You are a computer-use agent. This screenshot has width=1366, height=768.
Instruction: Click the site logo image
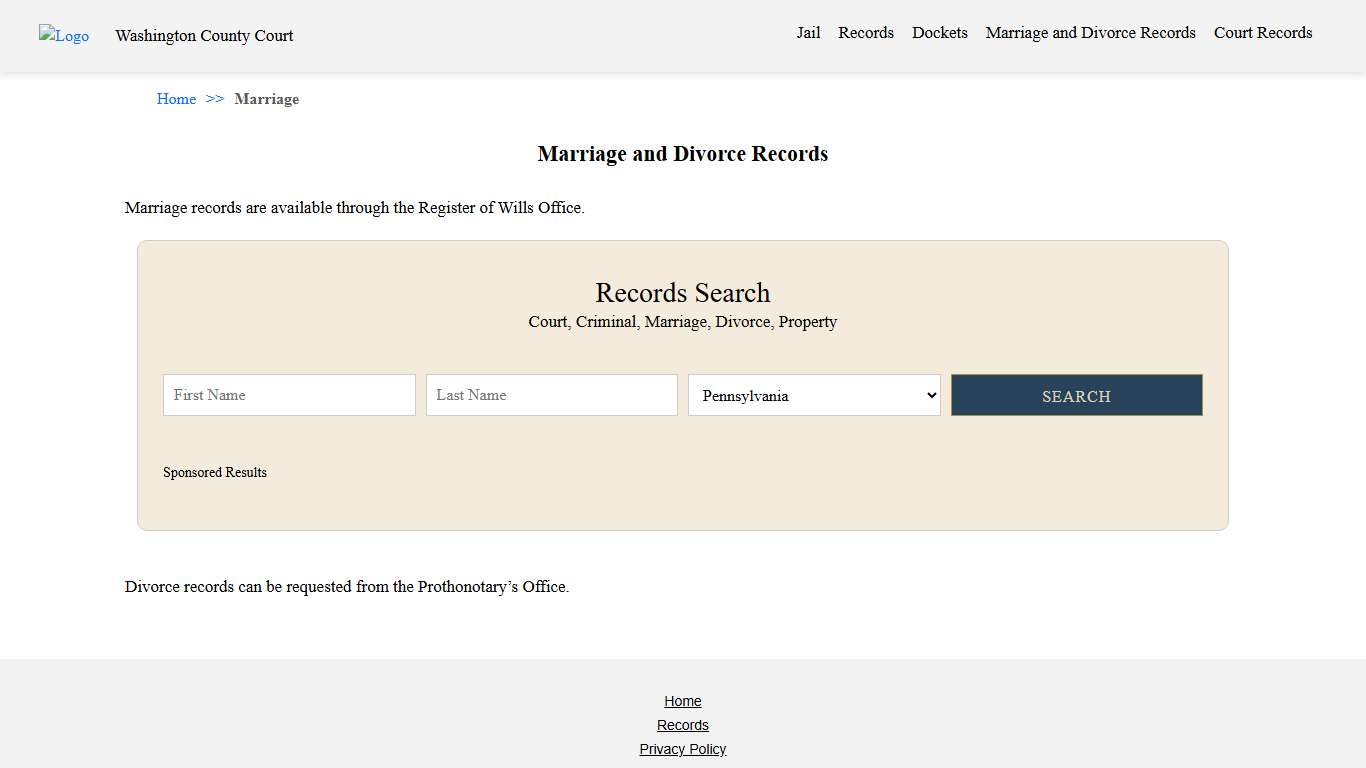click(x=63, y=36)
